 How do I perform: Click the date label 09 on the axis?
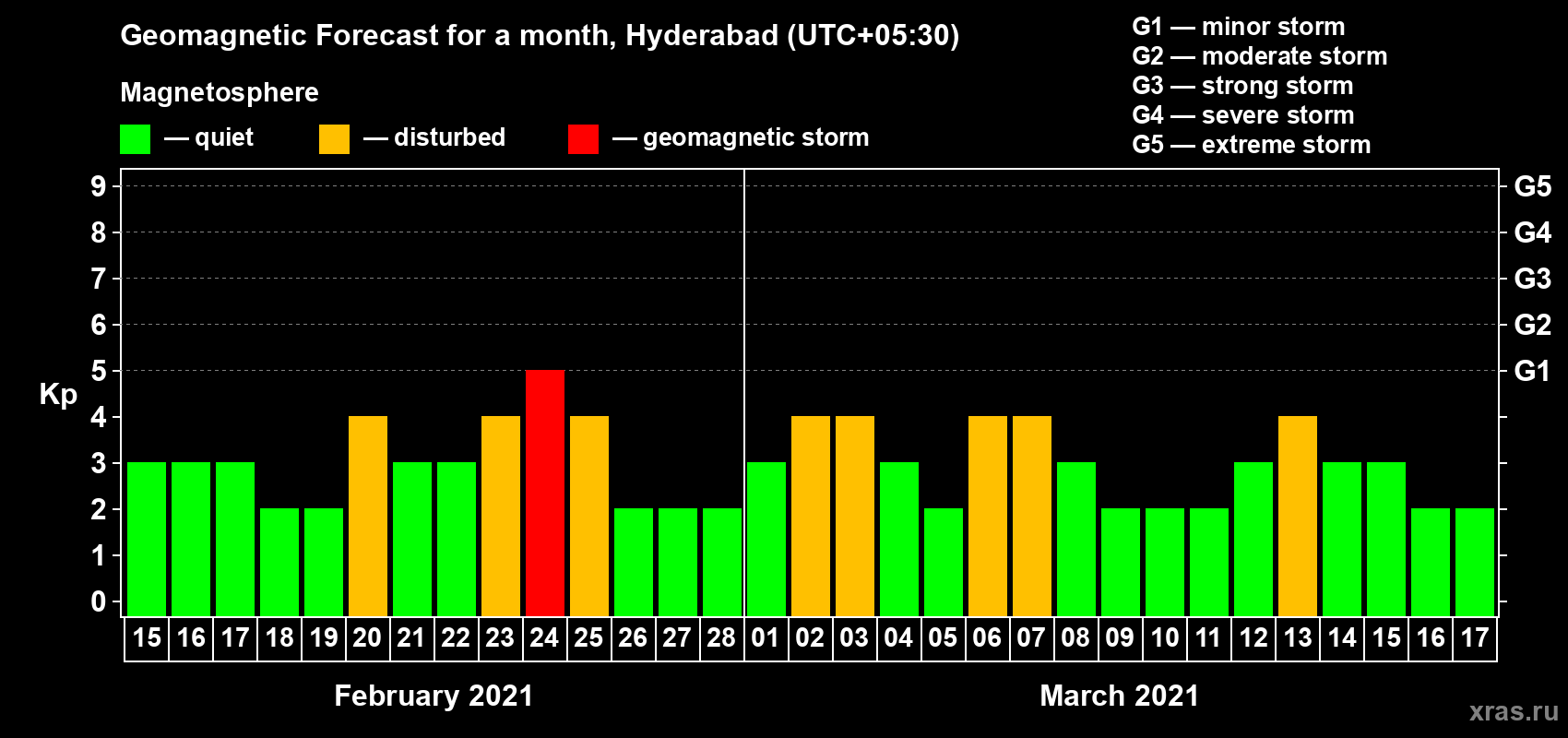click(1120, 638)
